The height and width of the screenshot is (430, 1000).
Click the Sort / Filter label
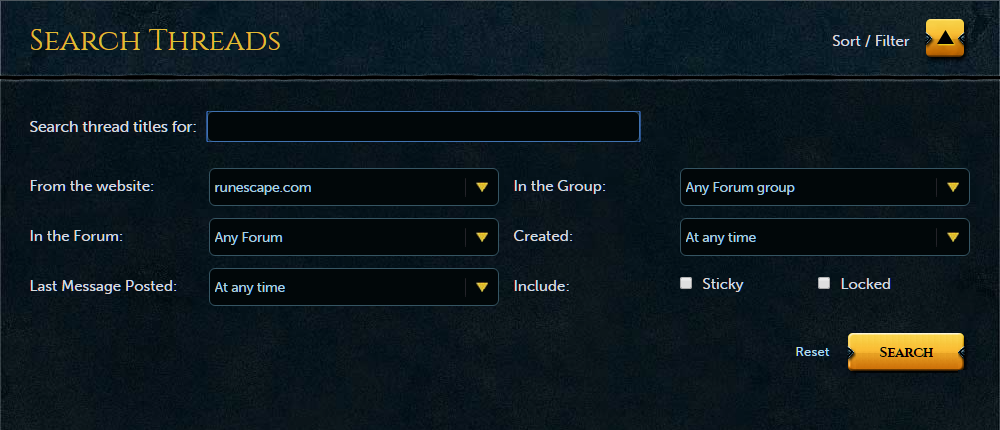point(870,41)
